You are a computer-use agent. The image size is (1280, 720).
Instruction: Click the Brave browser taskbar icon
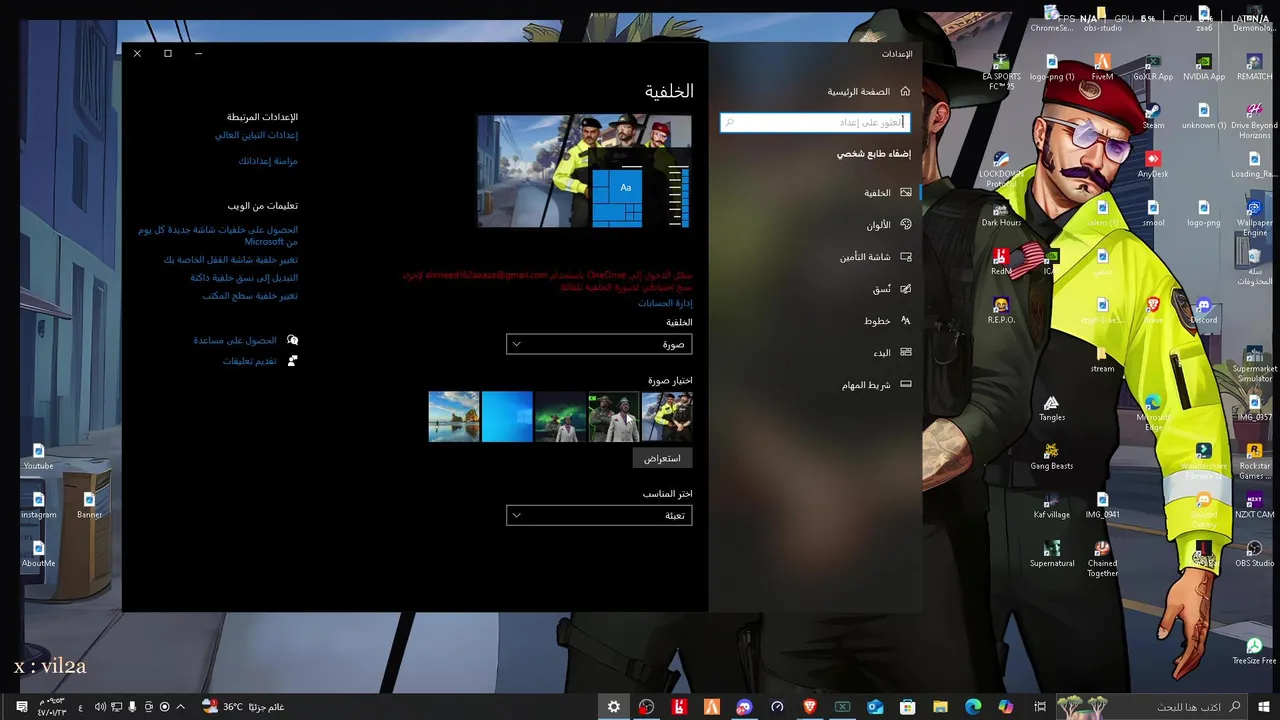click(x=810, y=707)
